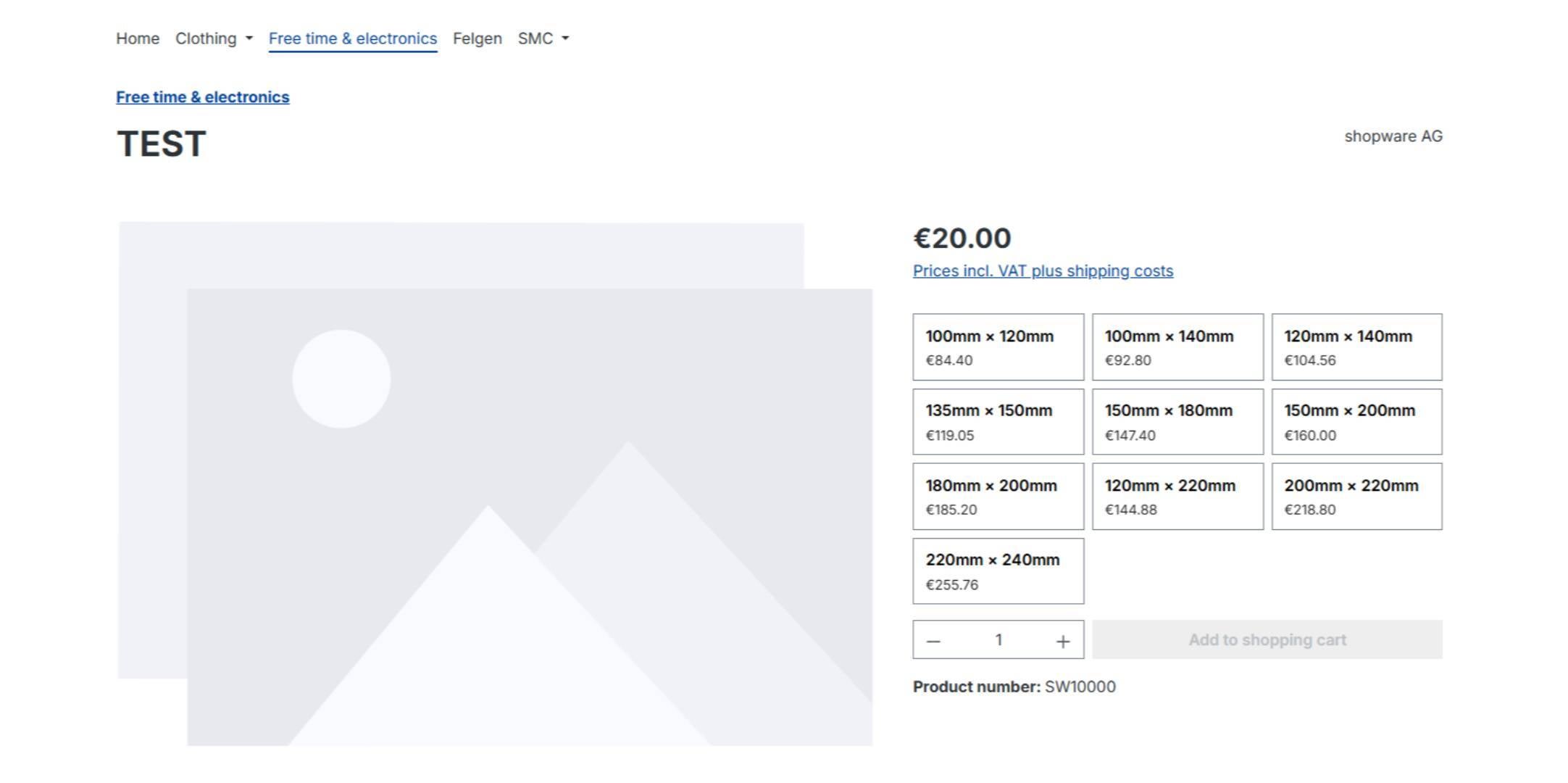Open the Felgen category
Image resolution: width=1568 pixels, height=783 pixels.
pos(478,38)
